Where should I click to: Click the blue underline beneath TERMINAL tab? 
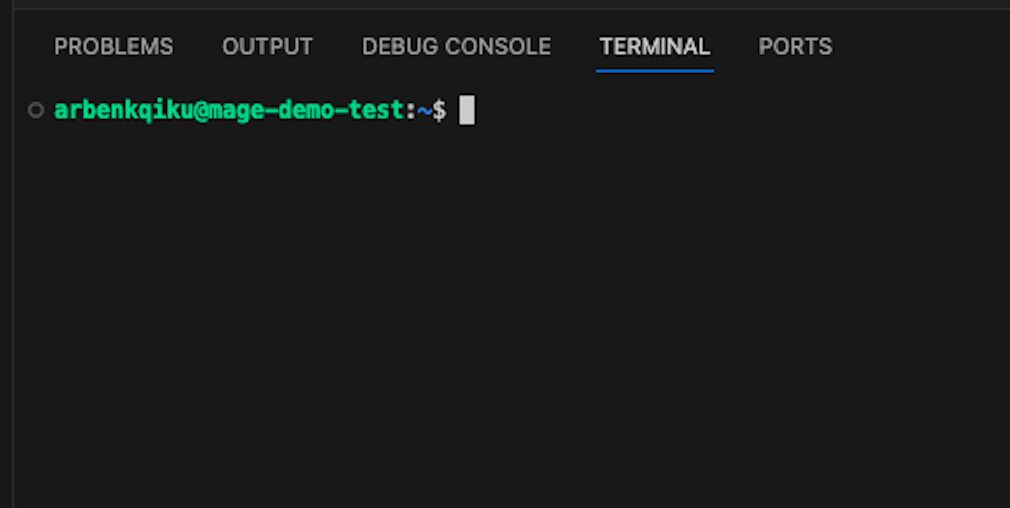point(654,71)
